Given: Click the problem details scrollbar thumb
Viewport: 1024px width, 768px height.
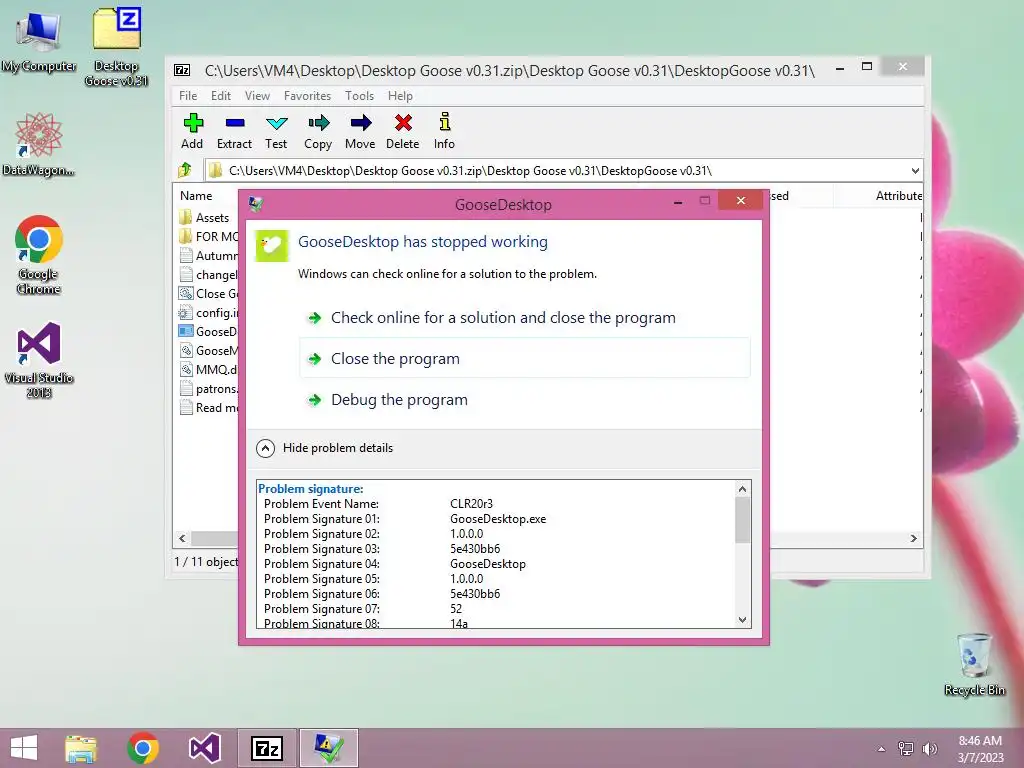Looking at the screenshot, I should (x=742, y=520).
